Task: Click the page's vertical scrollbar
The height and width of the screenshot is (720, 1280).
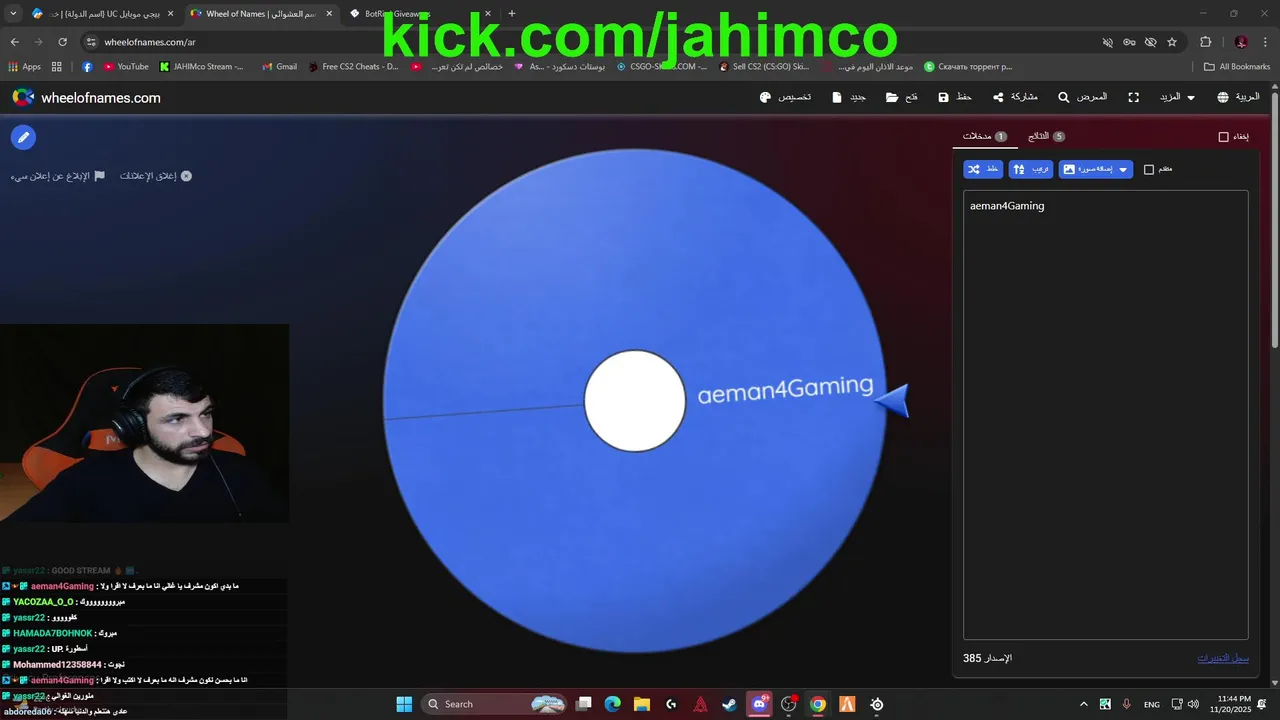Action: tap(1274, 220)
